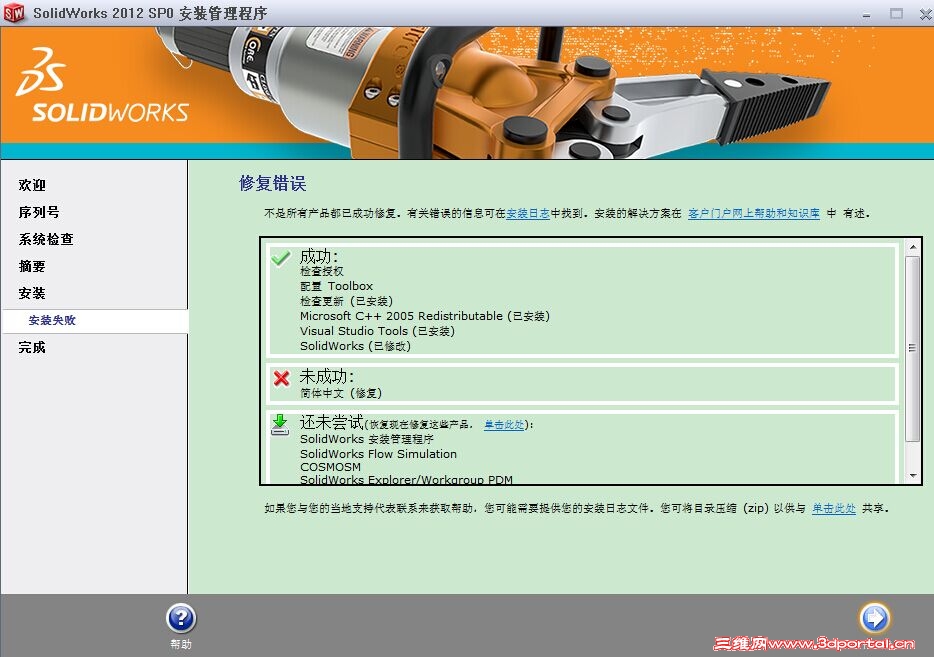
Task: Click Visual Studio Tools (已安装) entry
Action: 378,331
